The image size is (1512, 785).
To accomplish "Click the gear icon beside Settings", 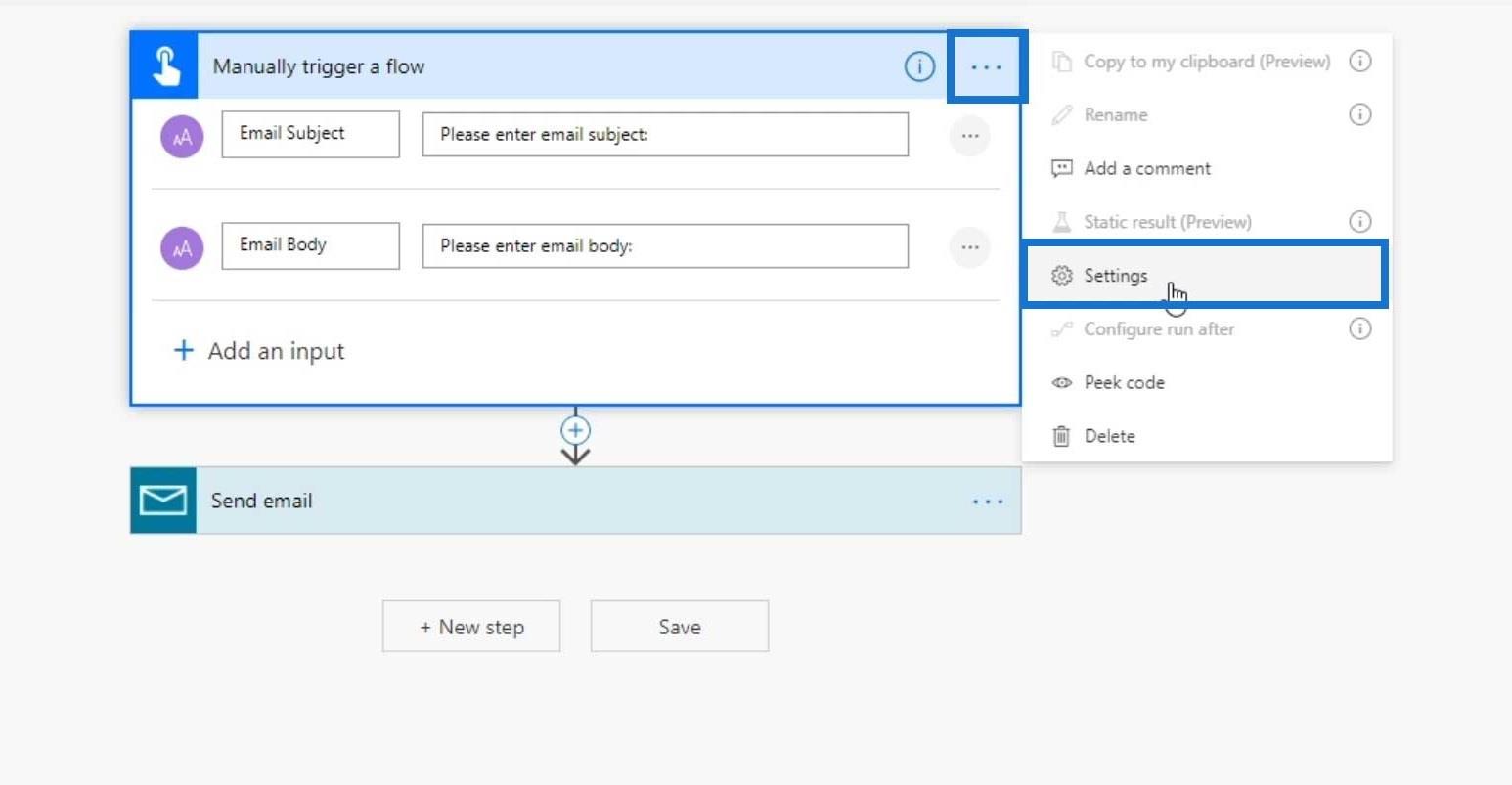I will tap(1062, 276).
